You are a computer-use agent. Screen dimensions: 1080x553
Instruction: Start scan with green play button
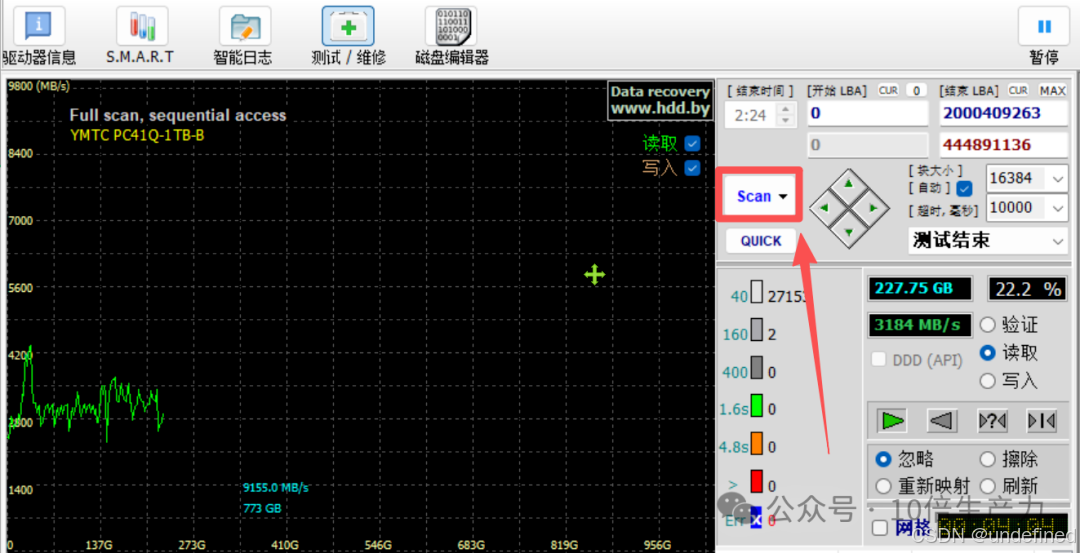(893, 420)
